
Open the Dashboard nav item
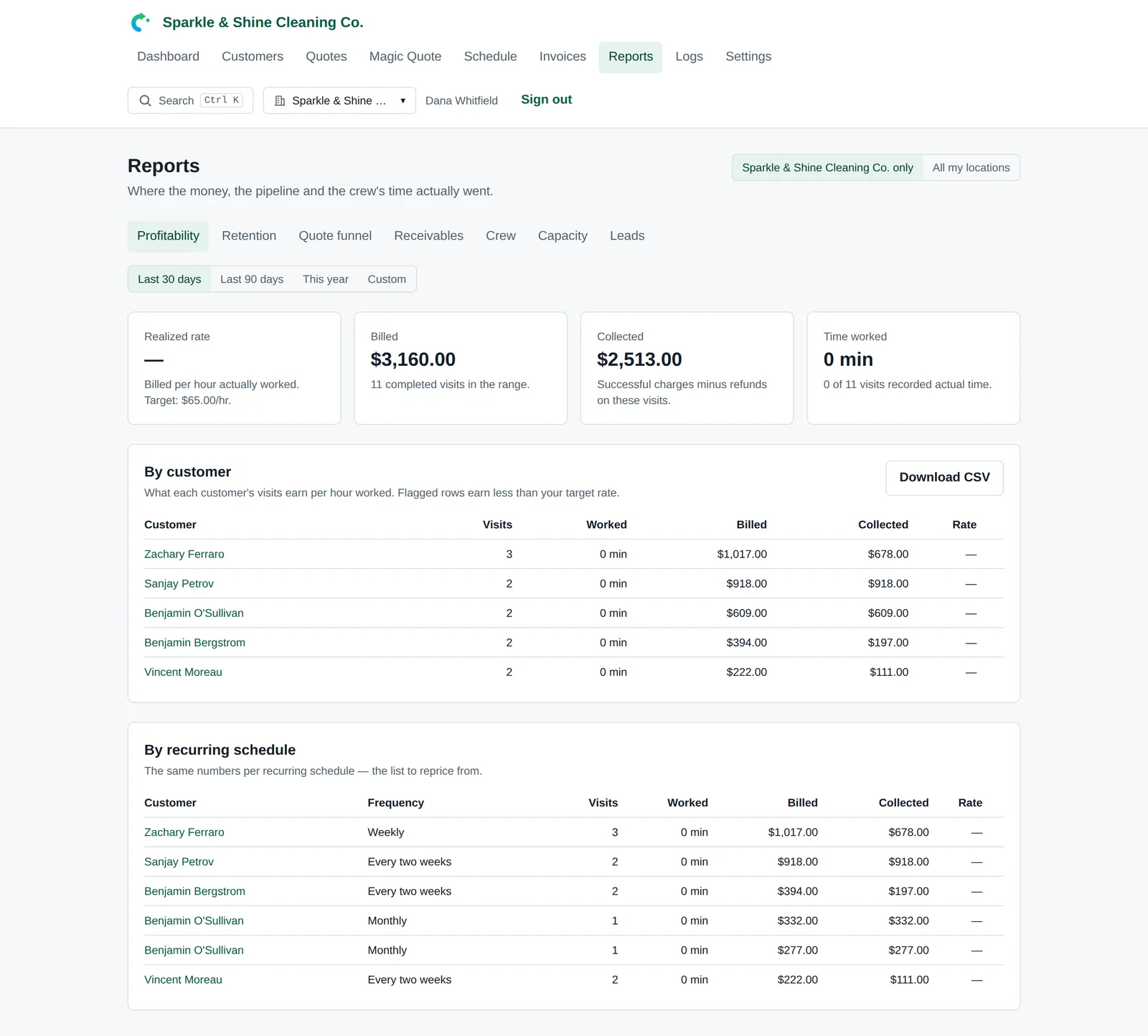pyautogui.click(x=168, y=57)
